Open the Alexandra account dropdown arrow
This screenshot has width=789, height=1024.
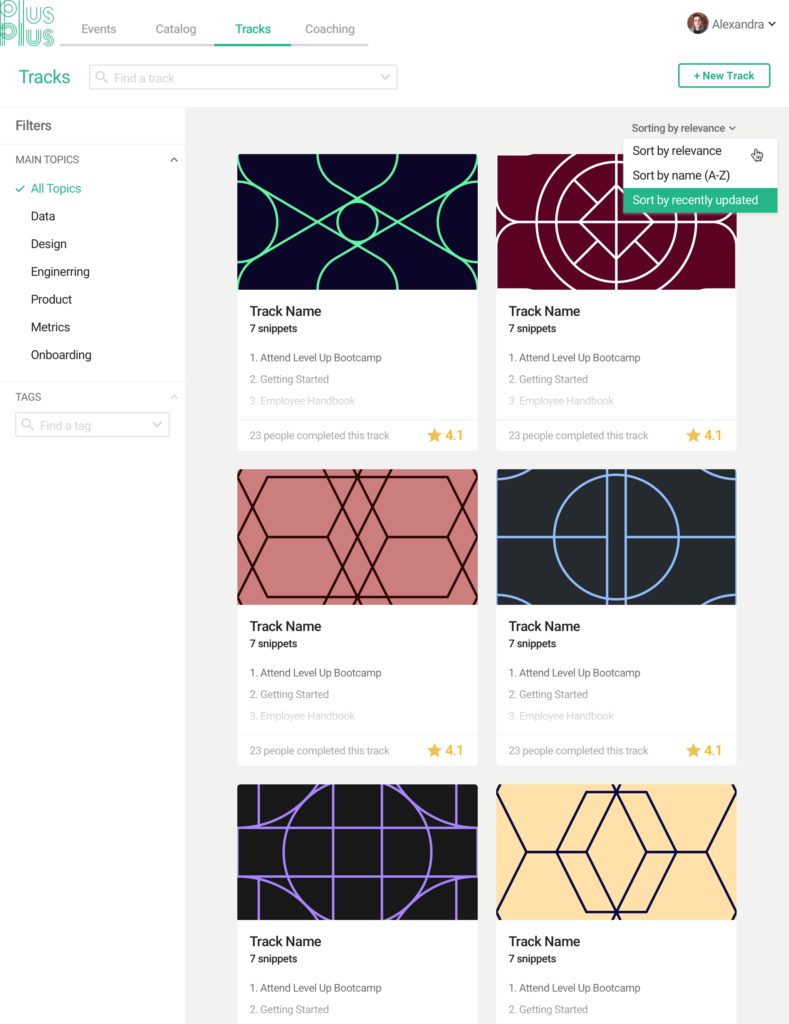coord(772,24)
